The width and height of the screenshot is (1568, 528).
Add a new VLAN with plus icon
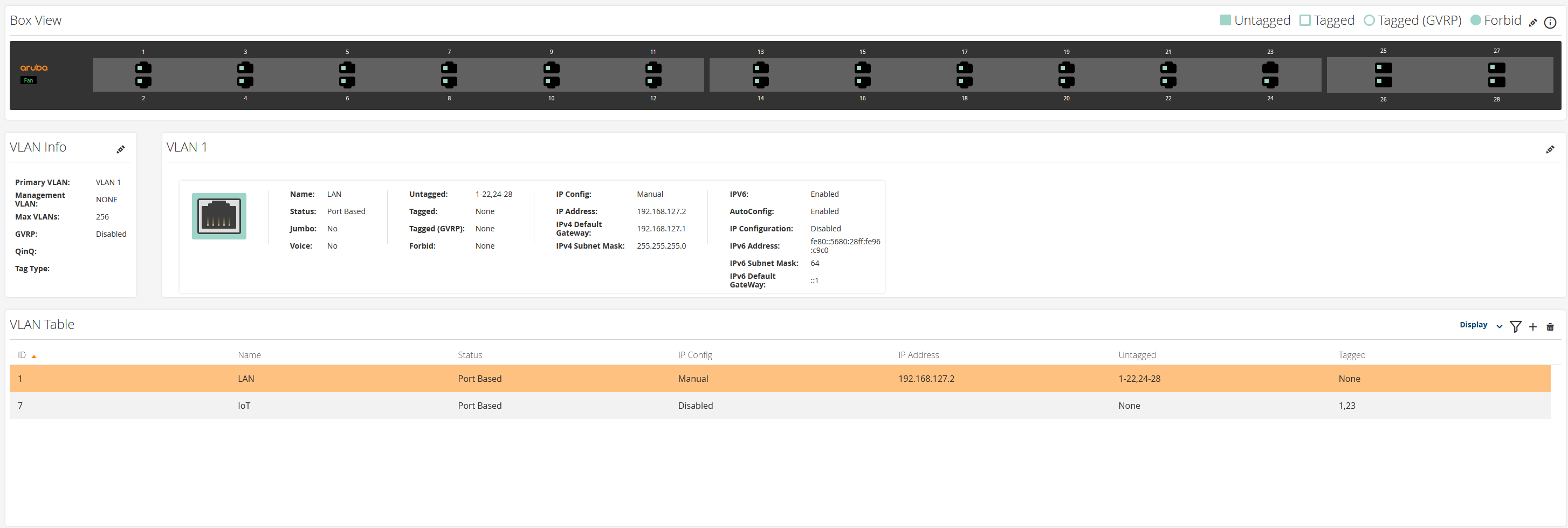[x=1533, y=326]
